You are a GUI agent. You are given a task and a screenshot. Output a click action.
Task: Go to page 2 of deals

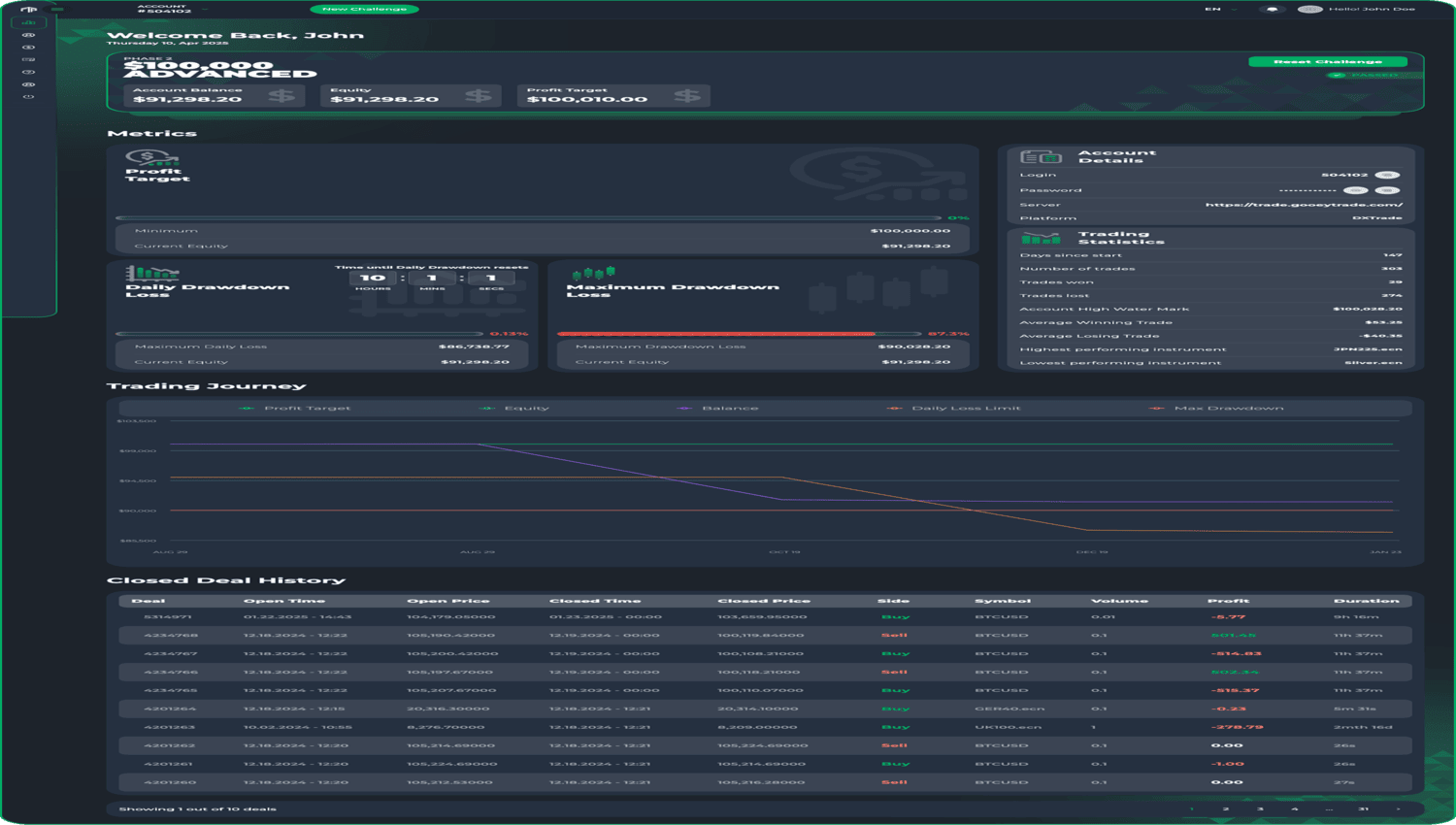(1226, 808)
